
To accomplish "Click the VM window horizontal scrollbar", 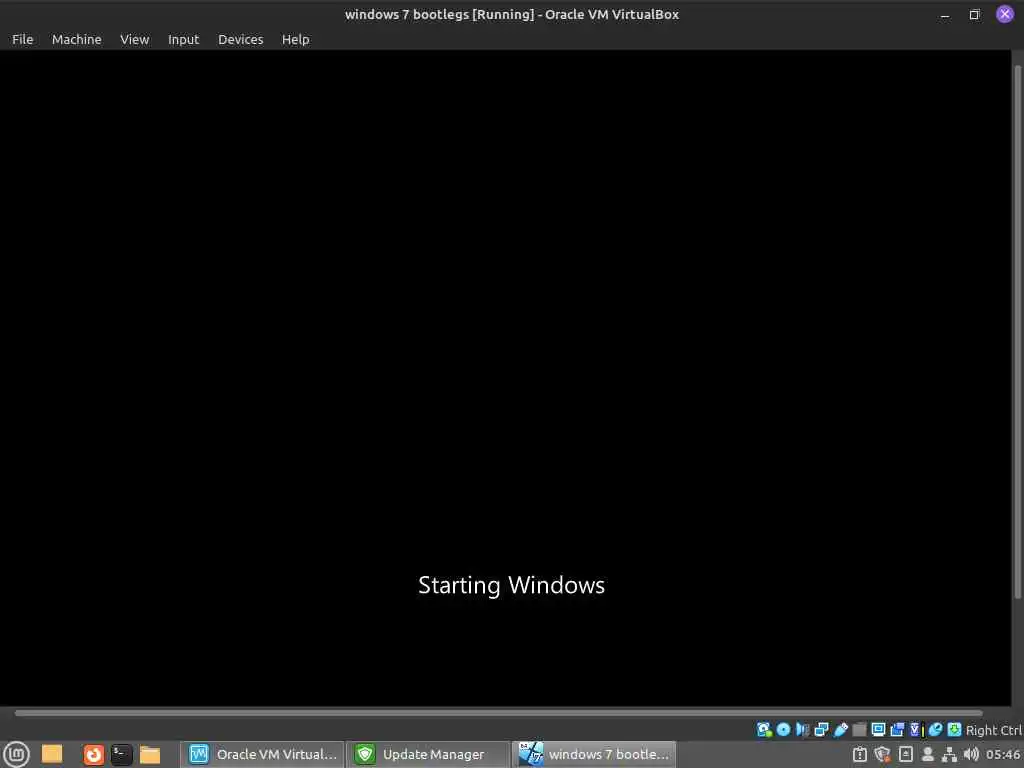I will pos(498,713).
